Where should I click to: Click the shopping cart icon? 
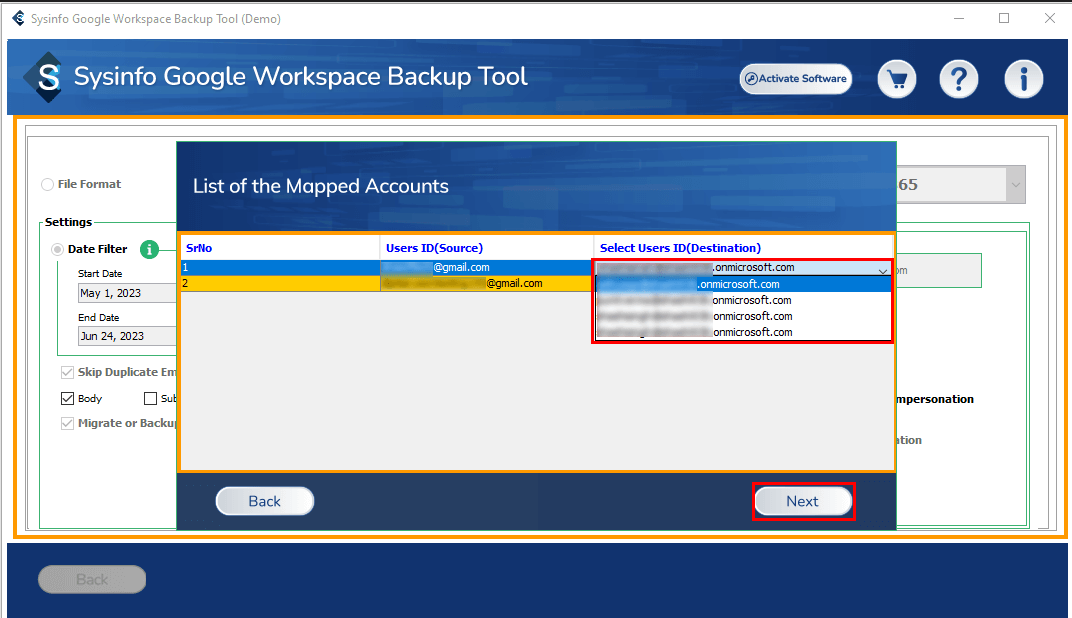coord(897,79)
